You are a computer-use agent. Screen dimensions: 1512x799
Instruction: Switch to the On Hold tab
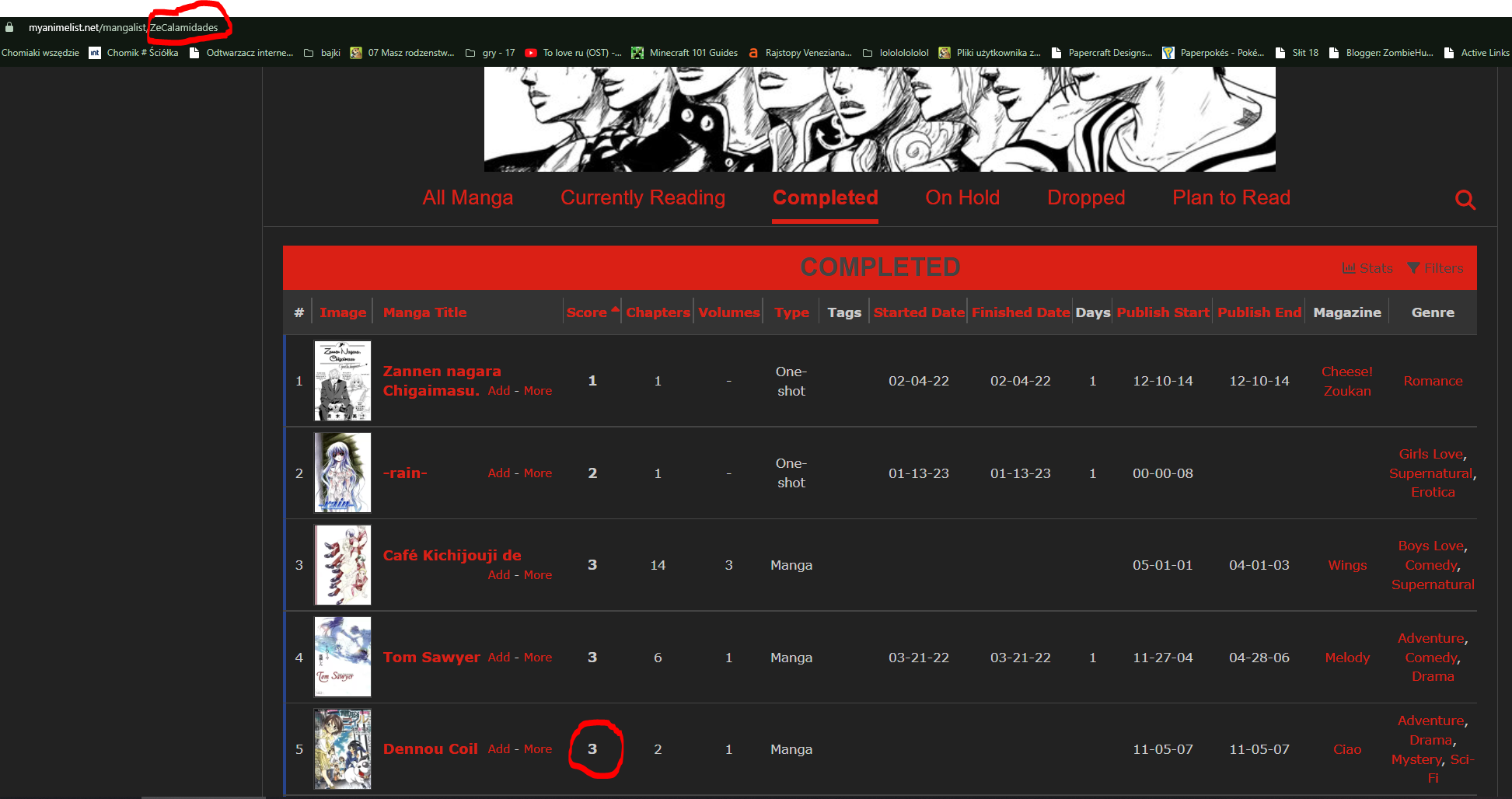[x=962, y=197]
